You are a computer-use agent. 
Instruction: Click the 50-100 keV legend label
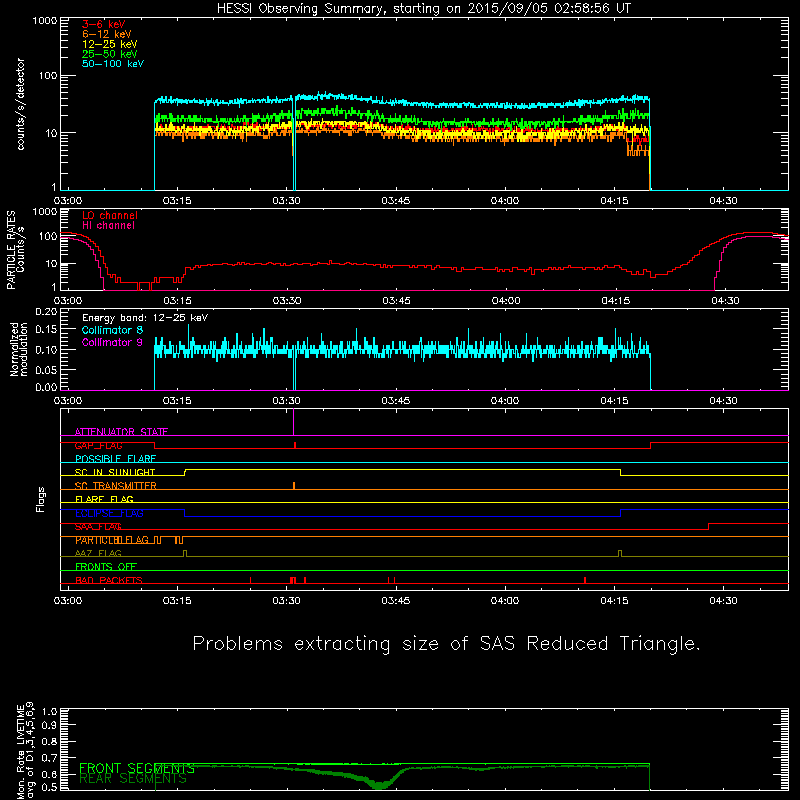coord(113,64)
